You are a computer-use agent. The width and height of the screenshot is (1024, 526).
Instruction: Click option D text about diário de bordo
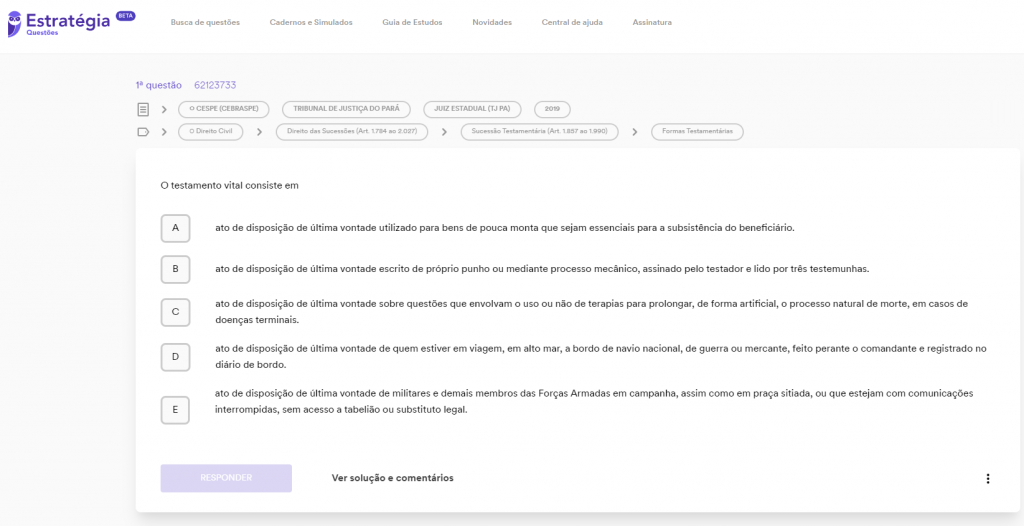[x=601, y=357]
